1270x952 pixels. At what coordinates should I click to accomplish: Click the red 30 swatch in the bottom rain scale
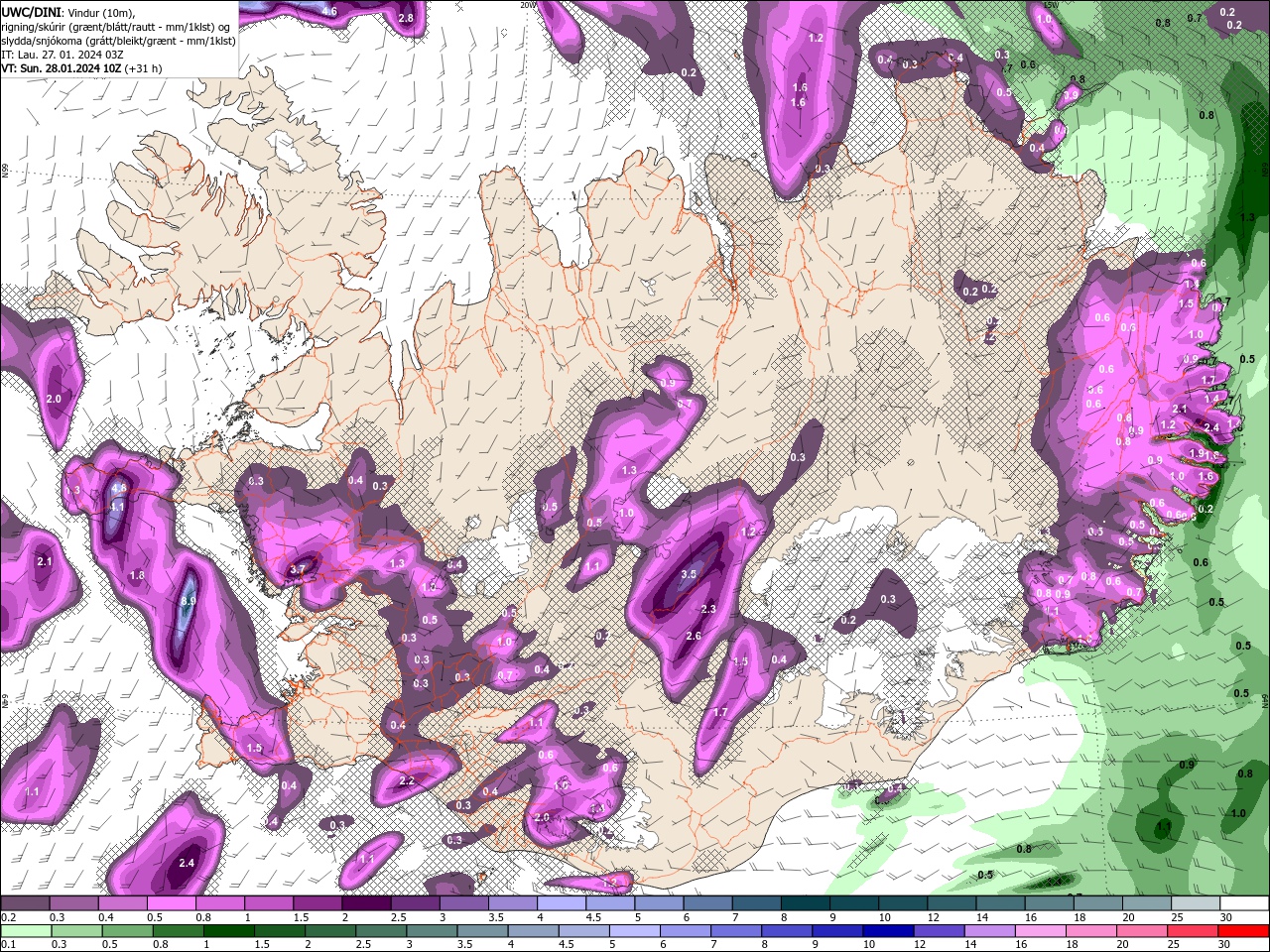pyautogui.click(x=1244, y=930)
